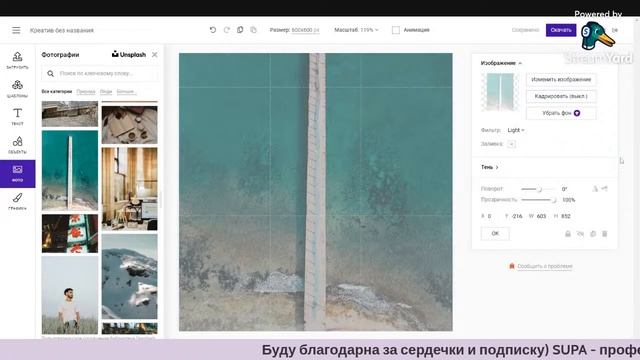Click the project title Креатив без названия
The image size is (640, 360).
(x=62, y=30)
